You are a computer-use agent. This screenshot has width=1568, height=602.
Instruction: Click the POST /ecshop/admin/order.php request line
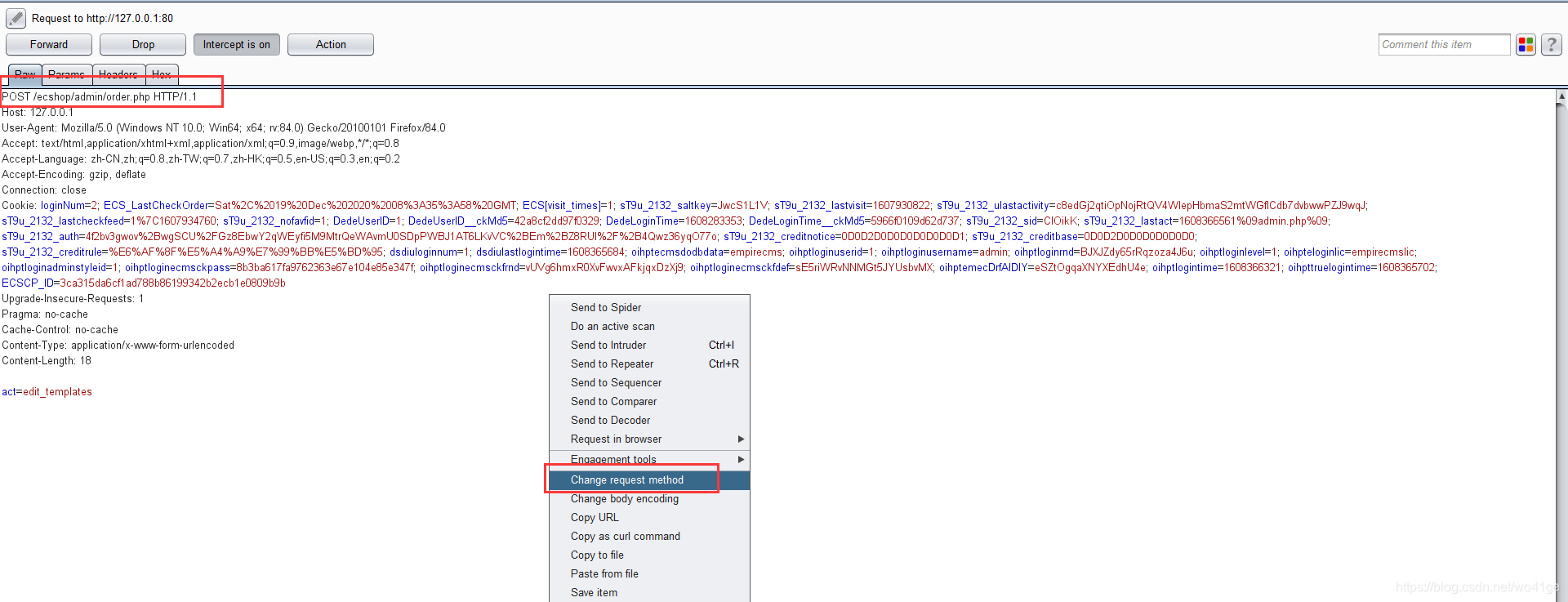coord(100,96)
